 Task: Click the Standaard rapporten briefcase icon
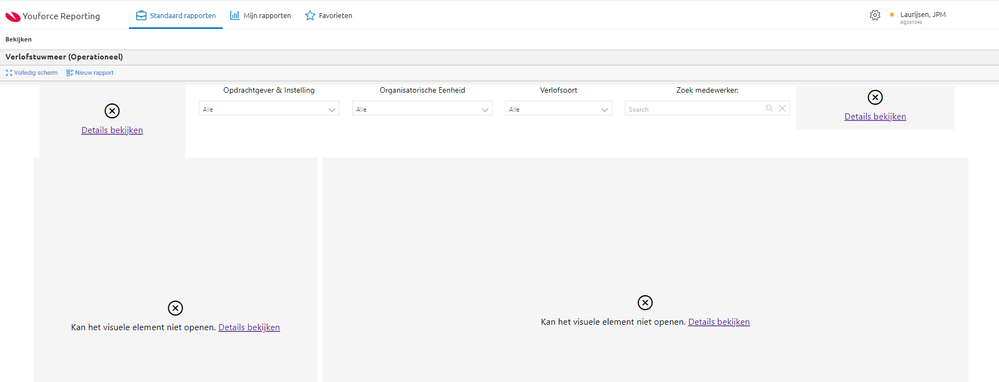click(141, 15)
